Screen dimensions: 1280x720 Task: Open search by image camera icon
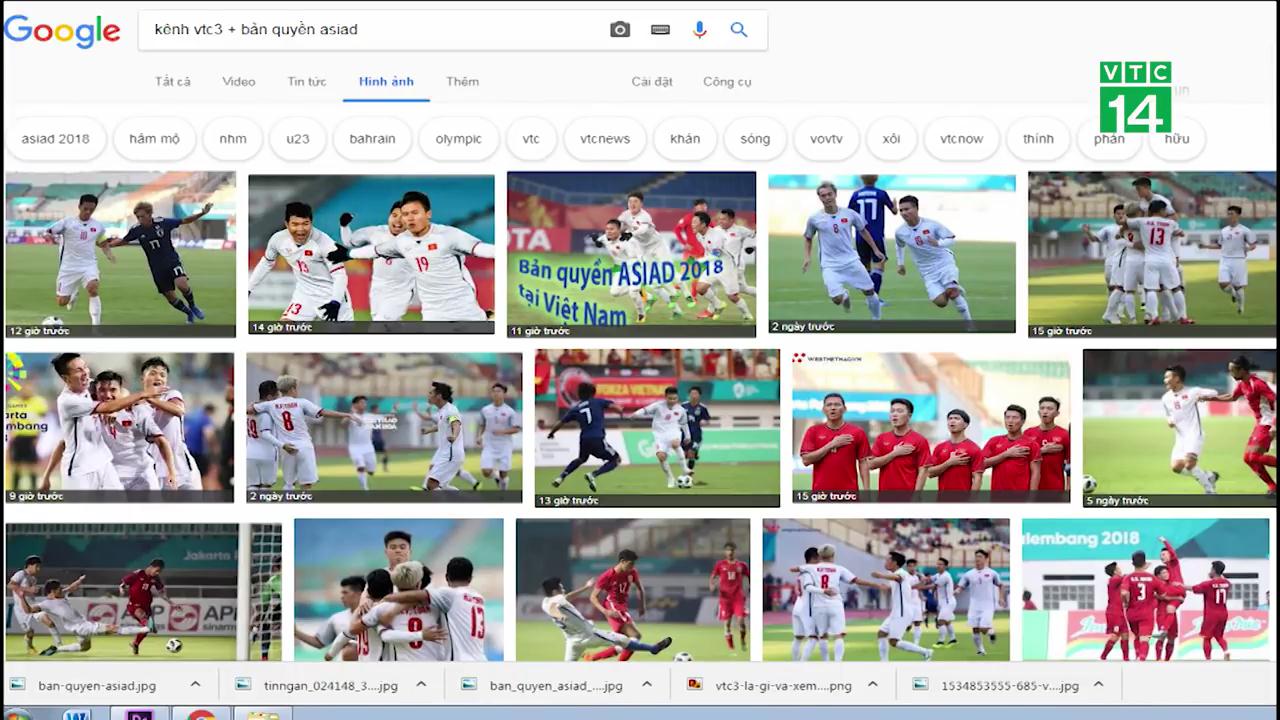point(620,30)
